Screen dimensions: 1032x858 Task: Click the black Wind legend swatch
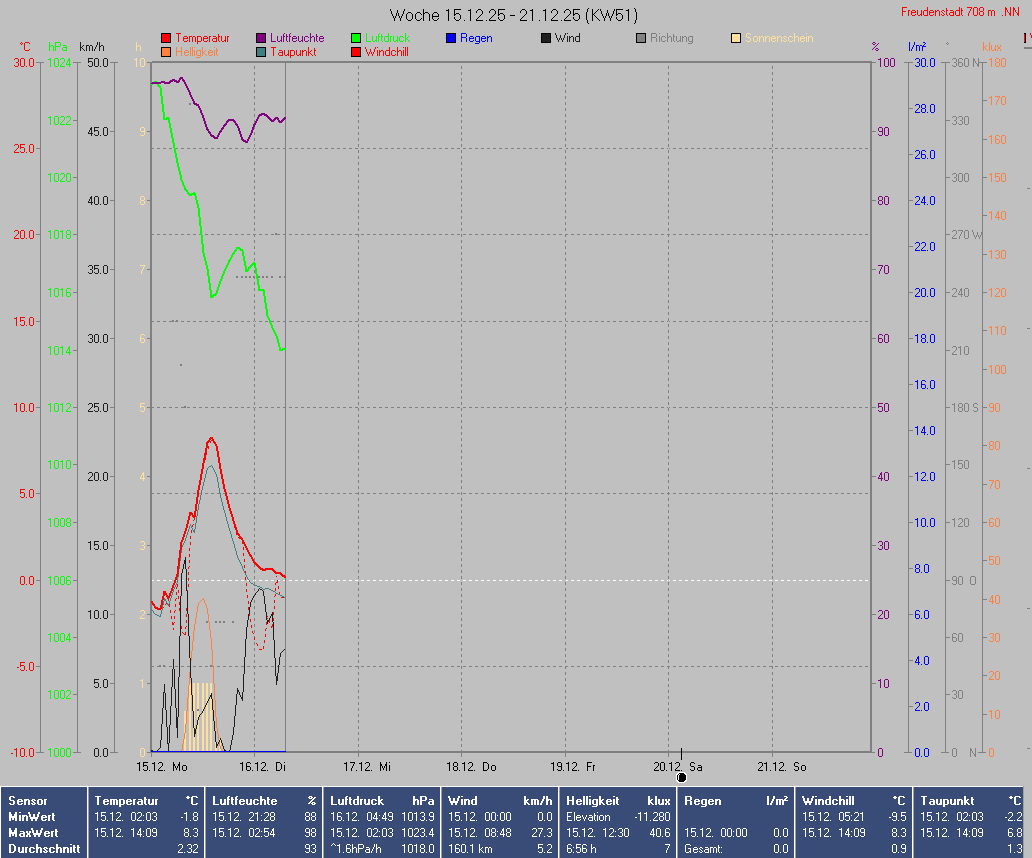pos(546,38)
